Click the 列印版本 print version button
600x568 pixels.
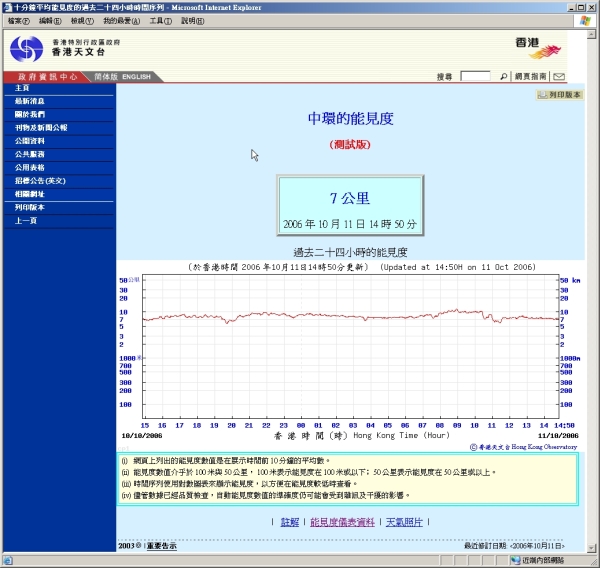pos(559,95)
